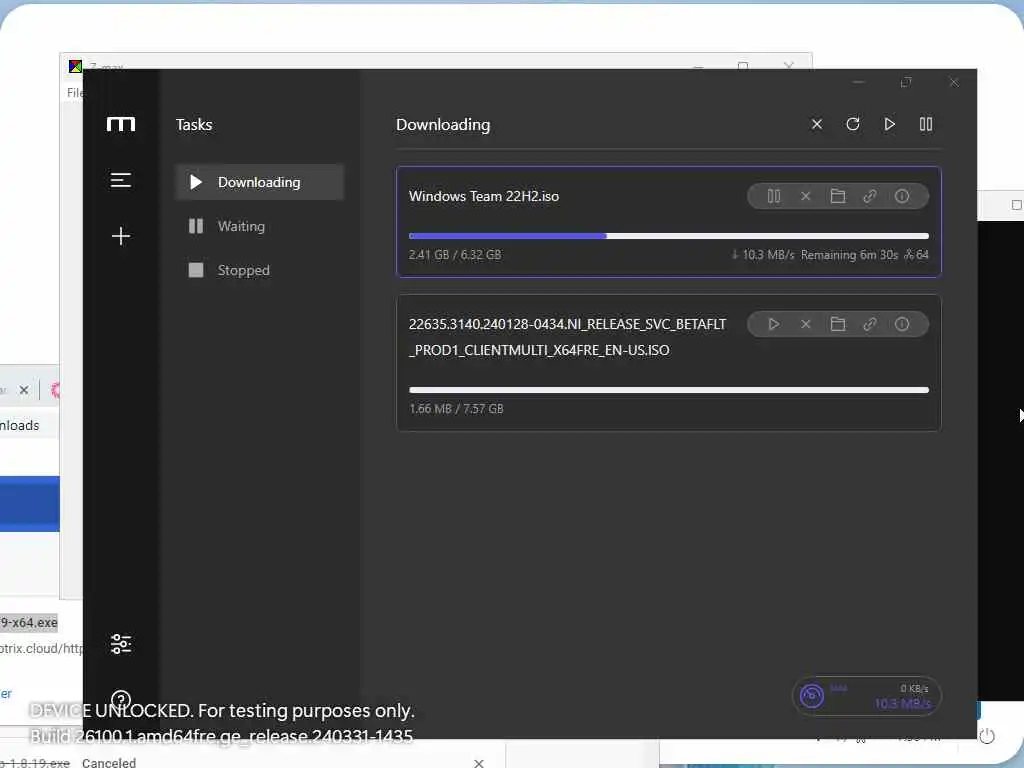Remove the Windows Team 22H2.iso task
The height and width of the screenshot is (768, 1024).
click(806, 196)
